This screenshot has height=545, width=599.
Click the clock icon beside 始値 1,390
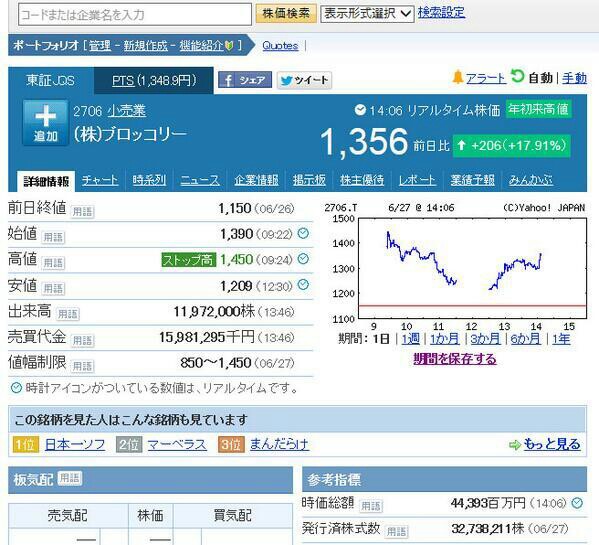[303, 233]
